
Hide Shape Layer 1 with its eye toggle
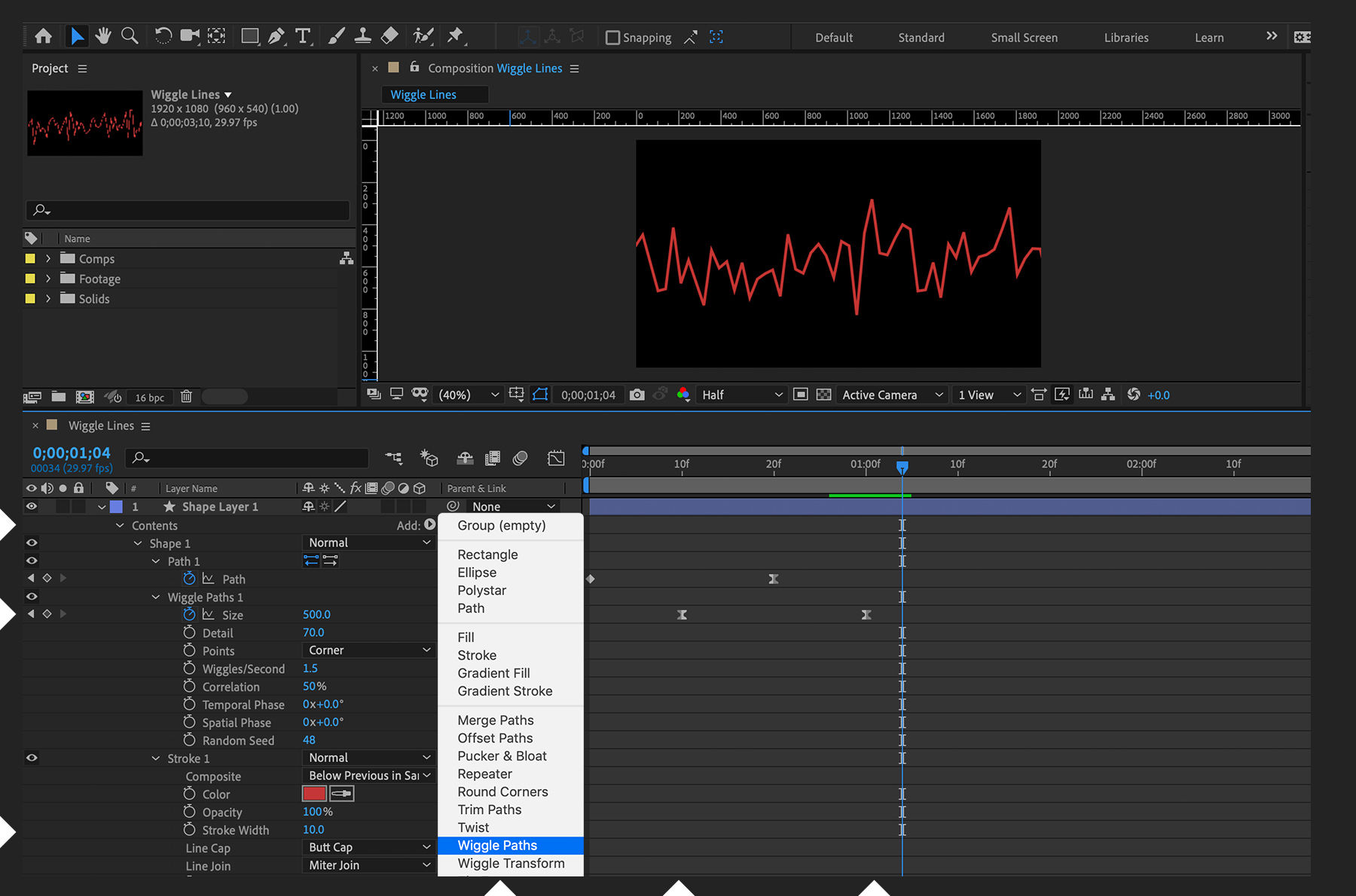click(31, 506)
